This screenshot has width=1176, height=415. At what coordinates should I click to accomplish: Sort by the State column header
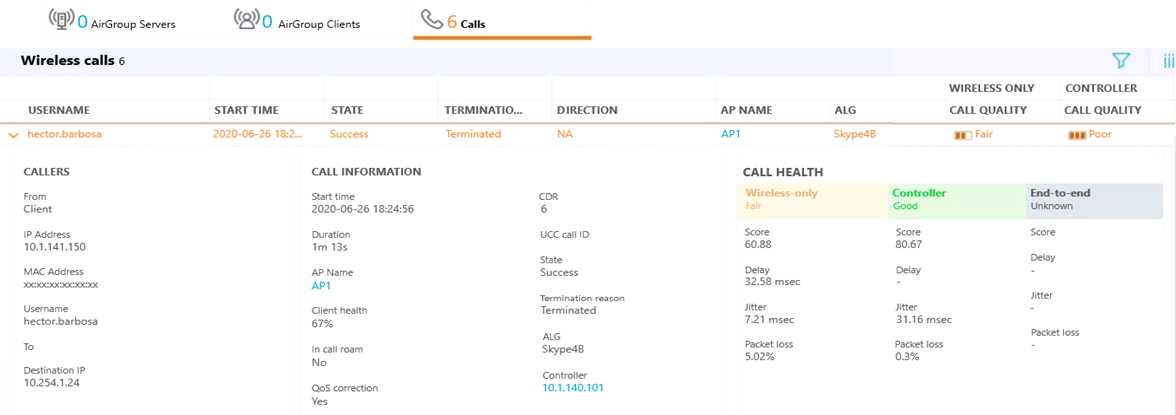[x=347, y=110]
